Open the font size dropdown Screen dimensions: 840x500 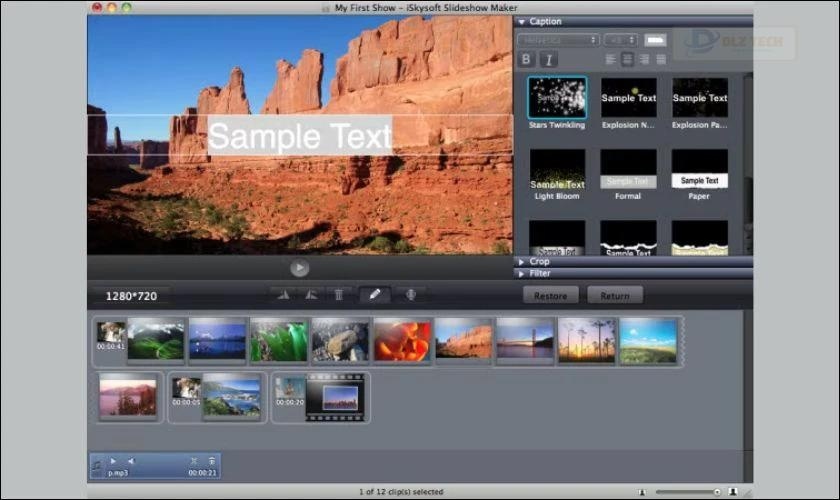tap(621, 40)
